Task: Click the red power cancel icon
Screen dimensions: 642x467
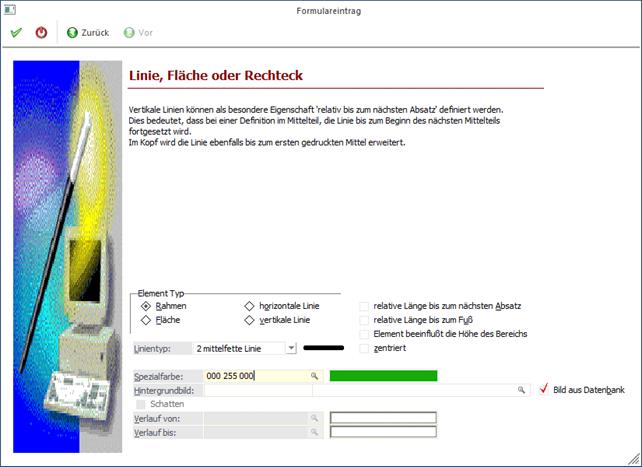Action: coord(41,32)
